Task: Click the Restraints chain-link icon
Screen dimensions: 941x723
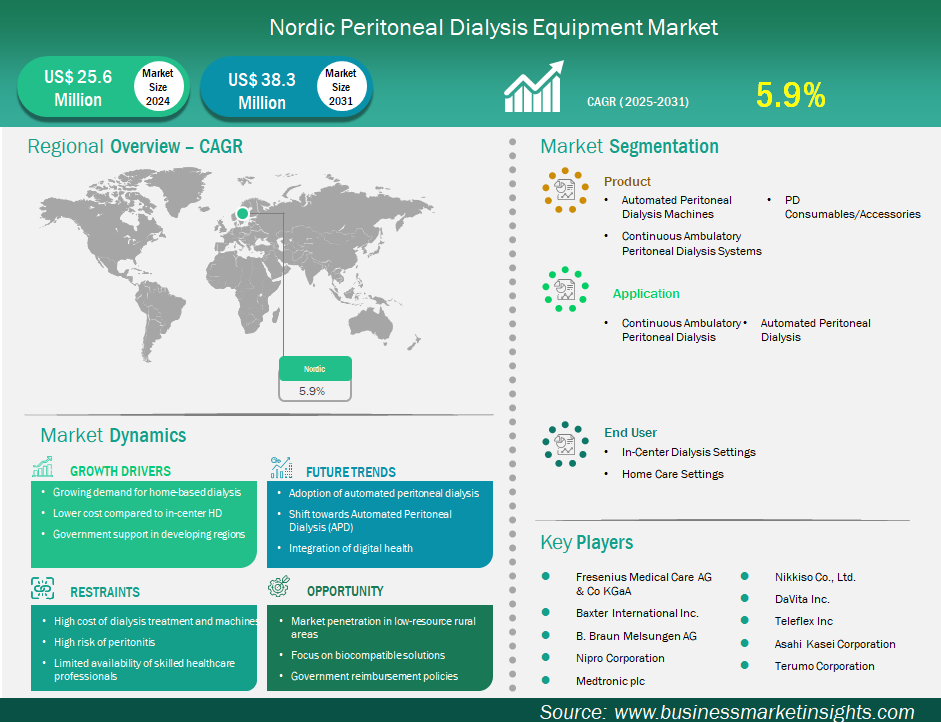Action: point(43,589)
